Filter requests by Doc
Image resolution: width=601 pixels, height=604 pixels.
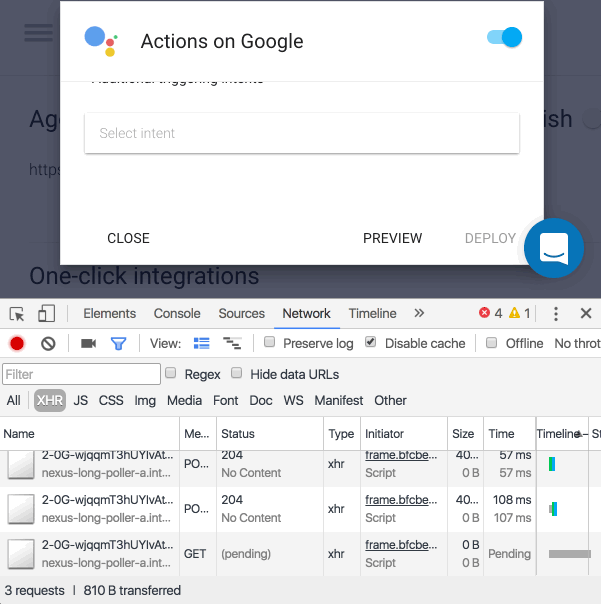point(261,401)
